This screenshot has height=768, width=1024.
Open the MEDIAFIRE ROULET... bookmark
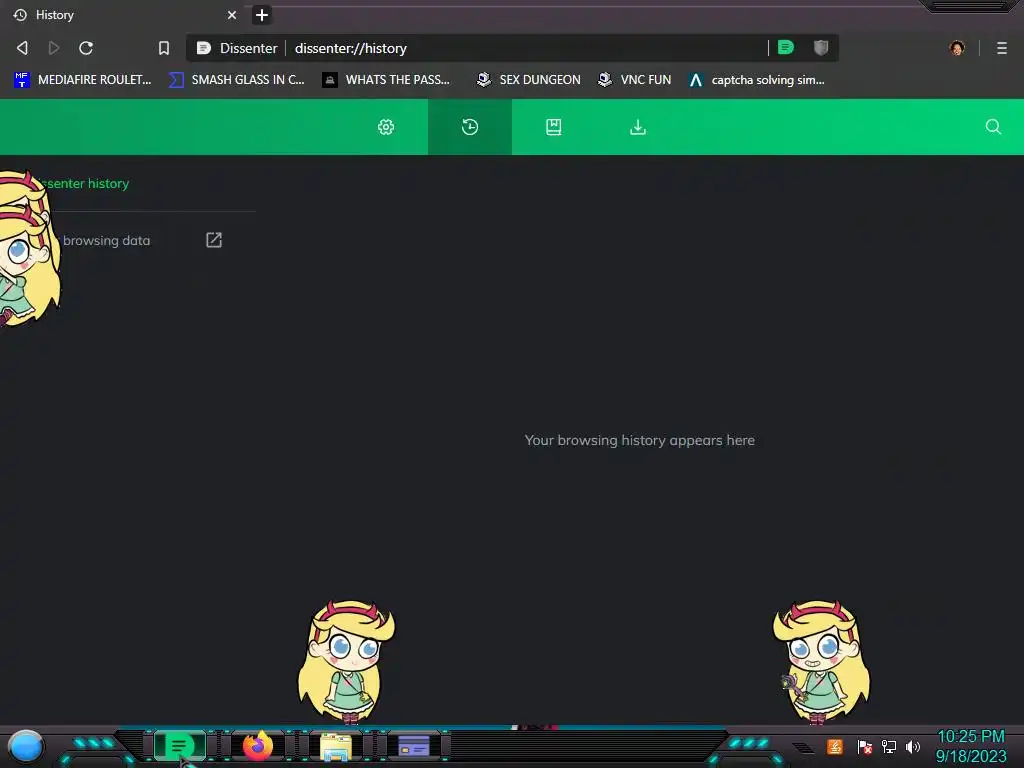pyautogui.click(x=82, y=80)
